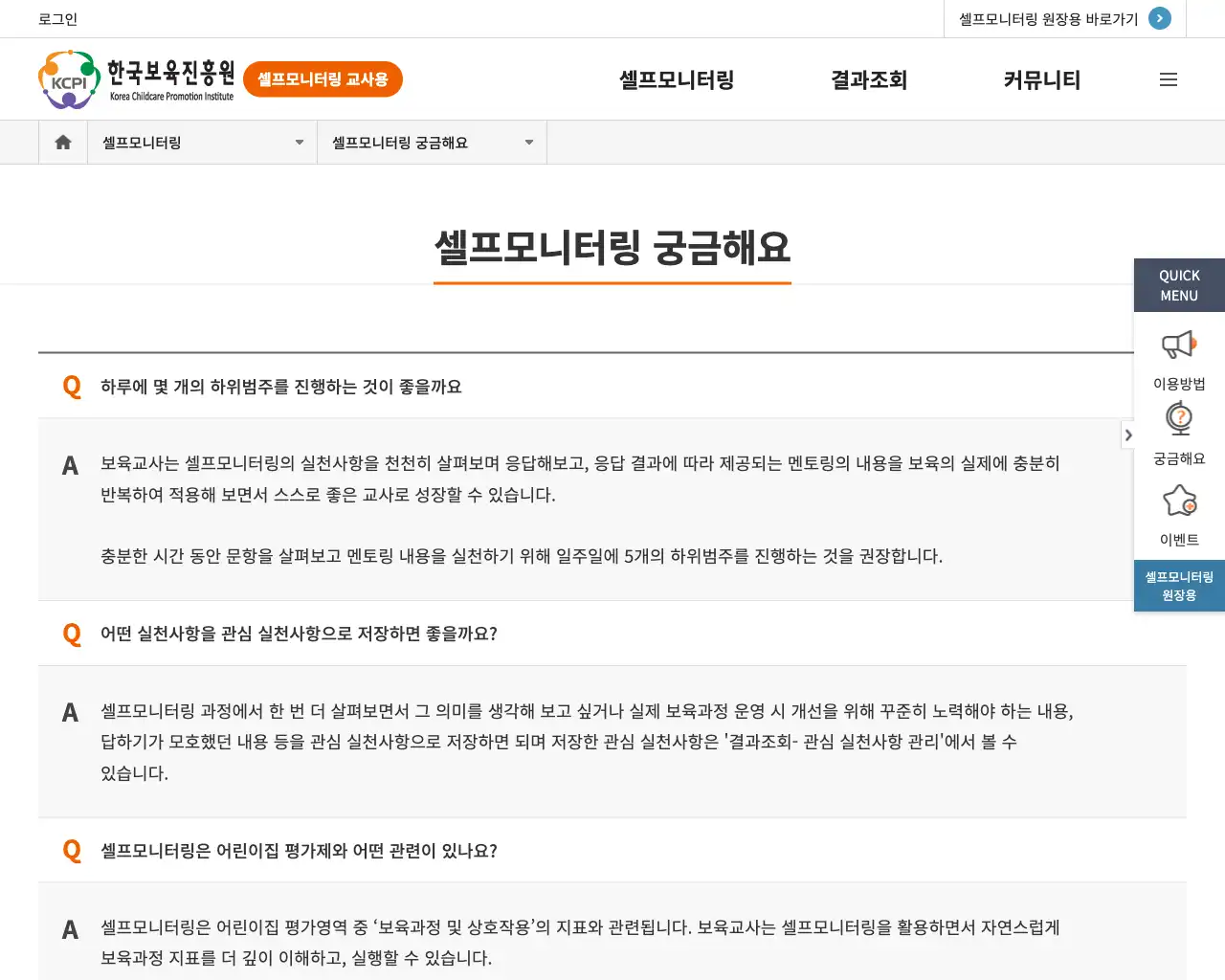Image resolution: width=1225 pixels, height=980 pixels.
Task: Click the 로그인 link
Action: (57, 19)
